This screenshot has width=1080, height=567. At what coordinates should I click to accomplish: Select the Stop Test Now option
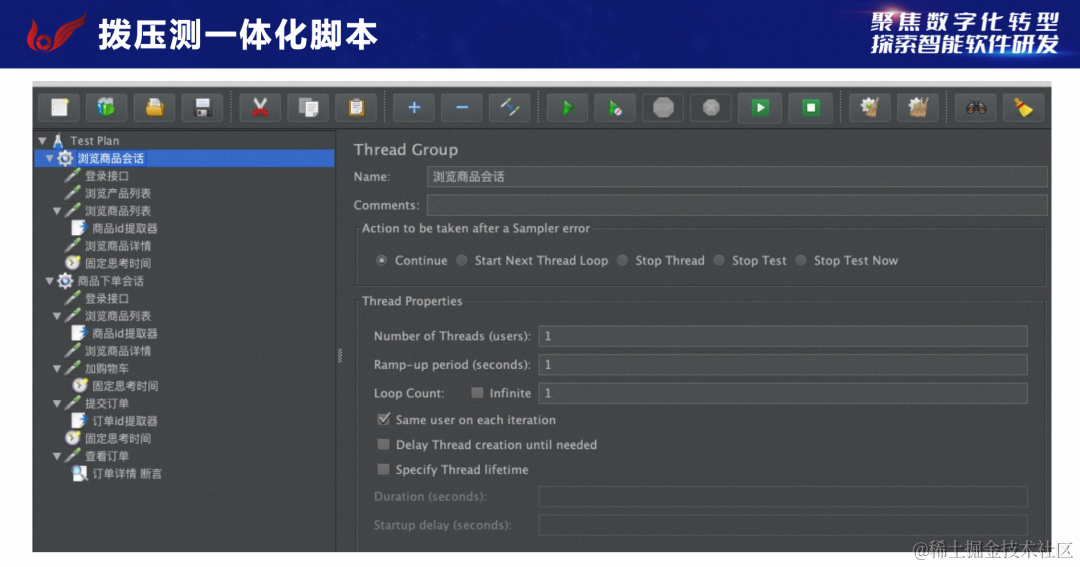pos(801,260)
